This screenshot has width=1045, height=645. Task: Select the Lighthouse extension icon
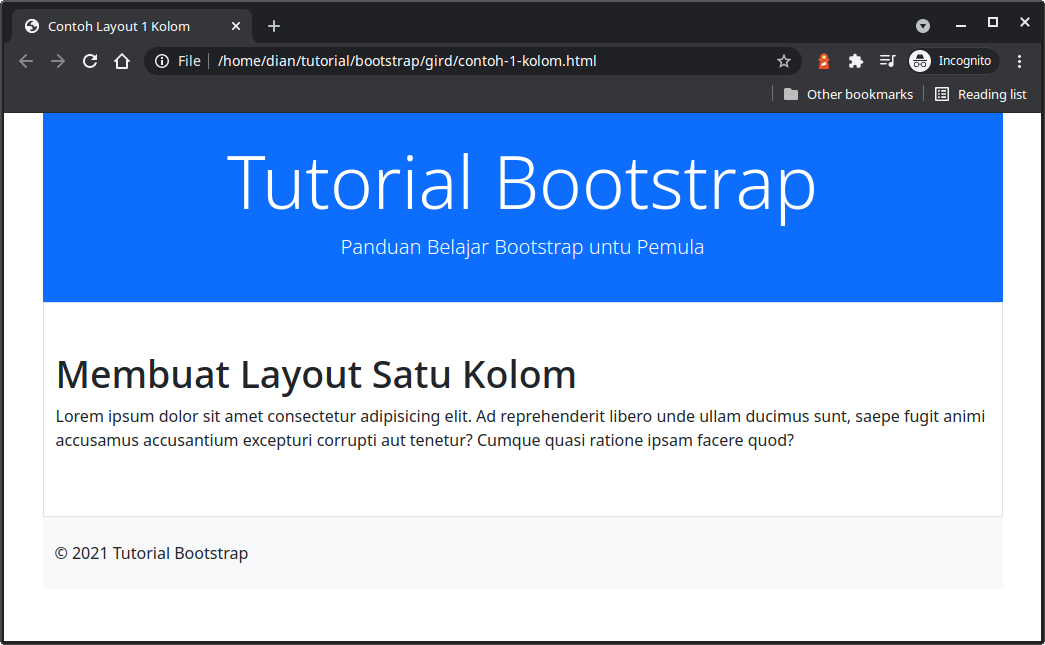[x=823, y=61]
